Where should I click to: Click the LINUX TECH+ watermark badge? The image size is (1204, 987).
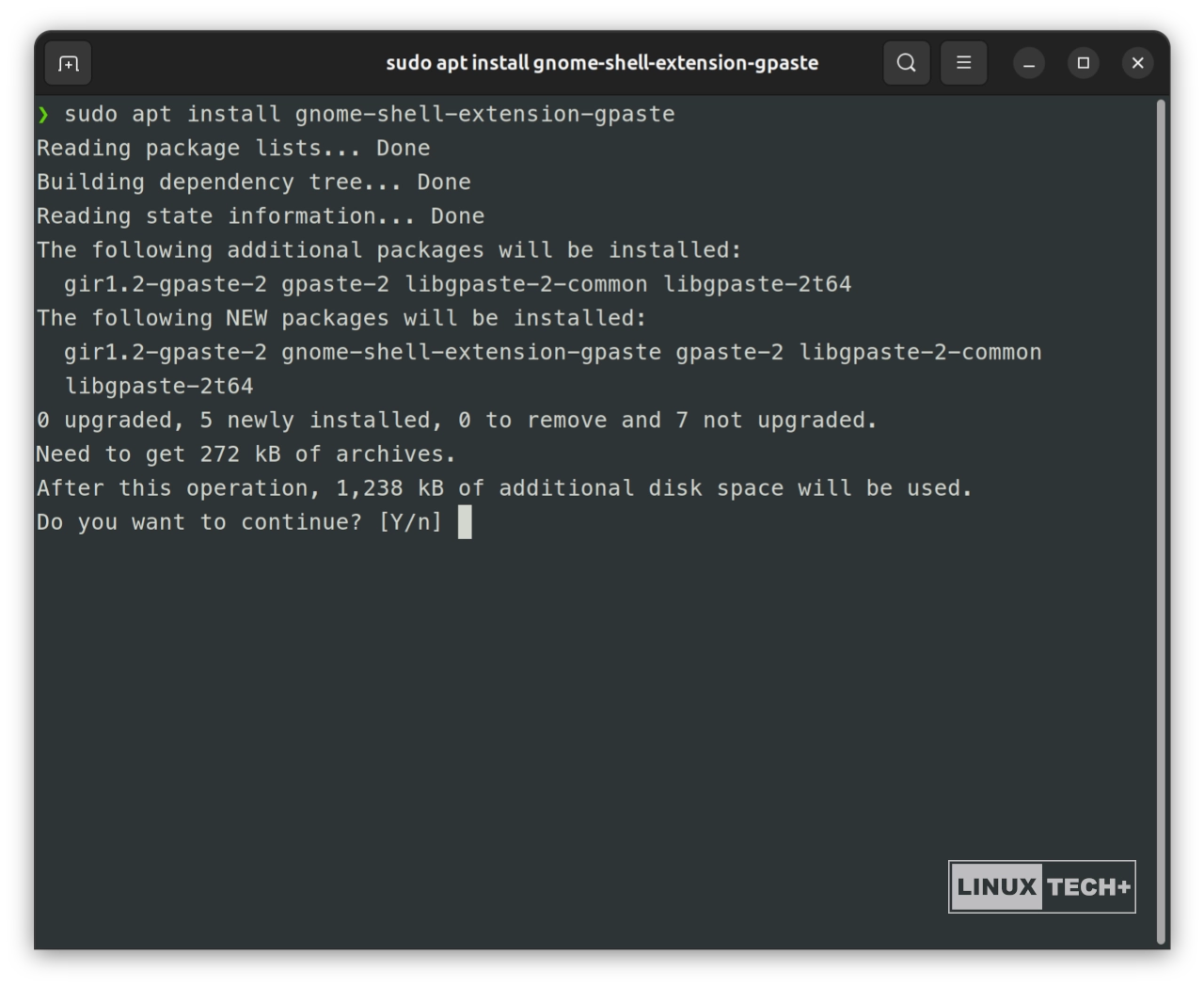tap(1041, 885)
